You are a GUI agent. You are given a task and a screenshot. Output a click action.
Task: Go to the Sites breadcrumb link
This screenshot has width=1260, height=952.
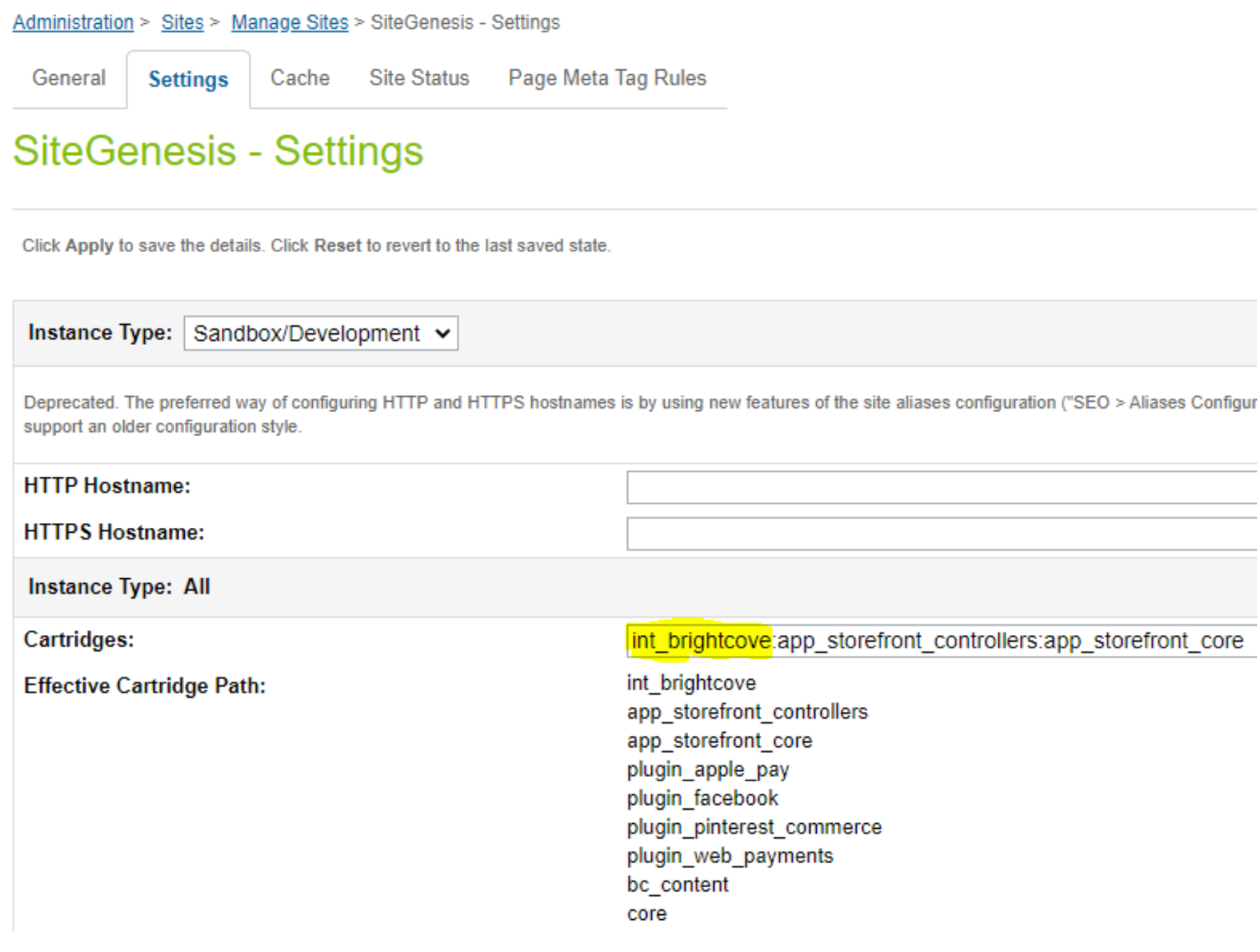coord(182,22)
